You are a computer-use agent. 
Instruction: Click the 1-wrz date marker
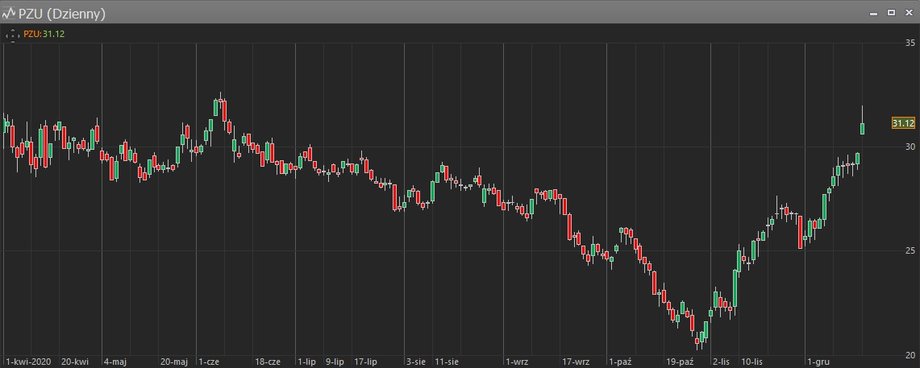[x=517, y=362]
